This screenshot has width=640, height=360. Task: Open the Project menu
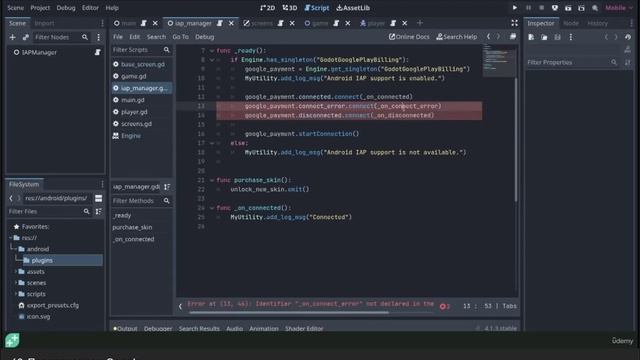(x=40, y=8)
